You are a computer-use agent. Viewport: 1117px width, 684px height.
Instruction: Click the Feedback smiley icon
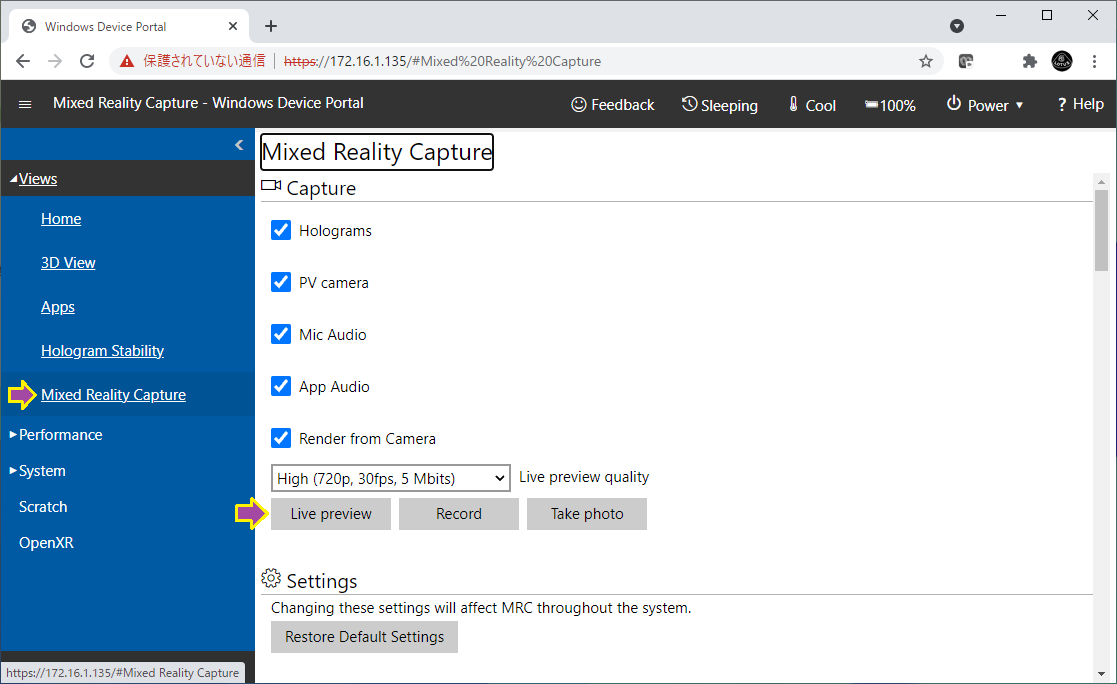[579, 104]
